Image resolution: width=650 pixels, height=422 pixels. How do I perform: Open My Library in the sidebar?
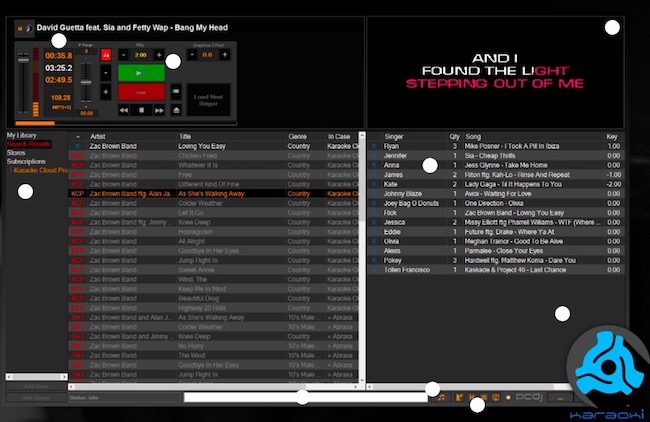pyautogui.click(x=22, y=136)
